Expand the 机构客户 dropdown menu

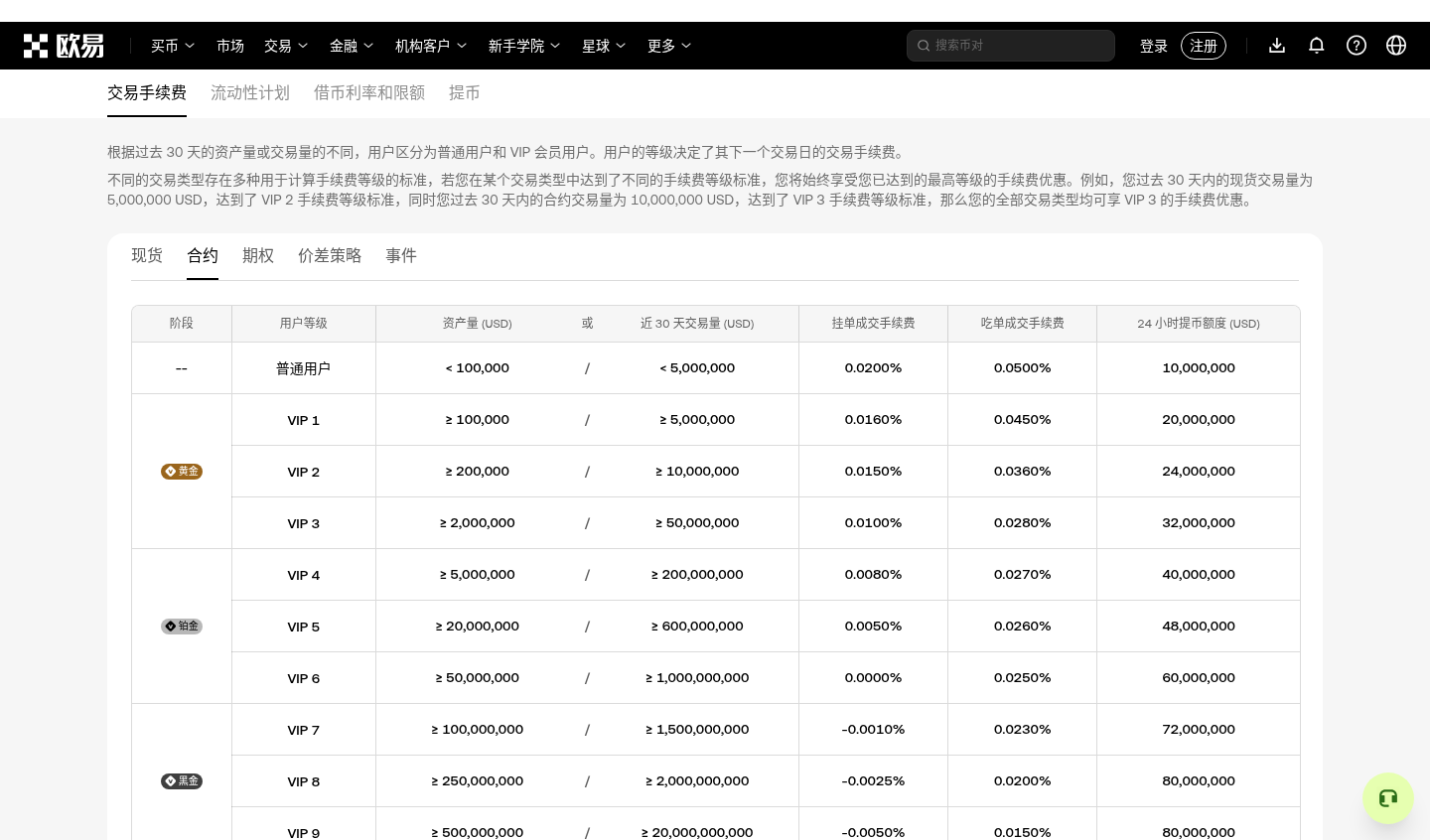tap(431, 46)
